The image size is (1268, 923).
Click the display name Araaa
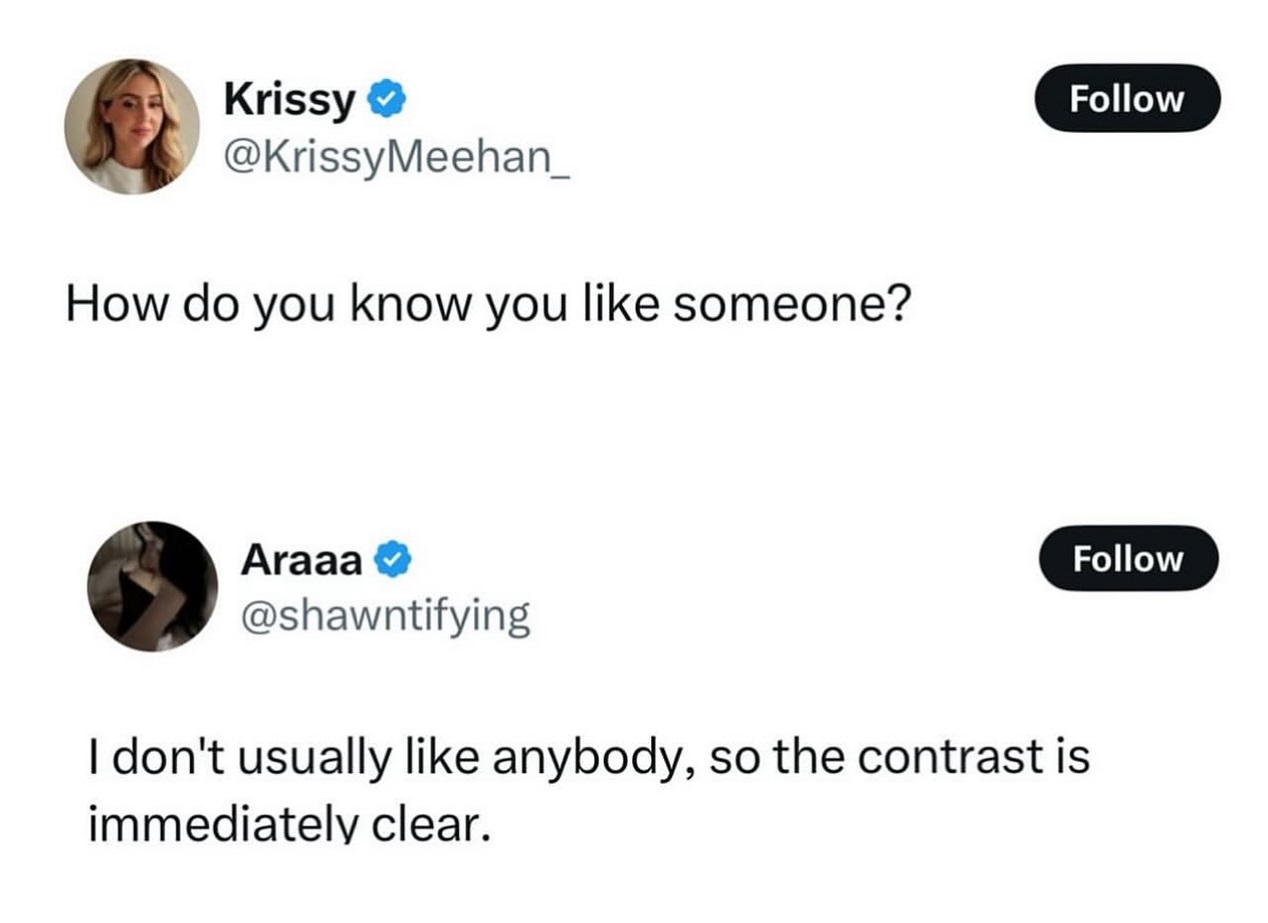point(301,560)
